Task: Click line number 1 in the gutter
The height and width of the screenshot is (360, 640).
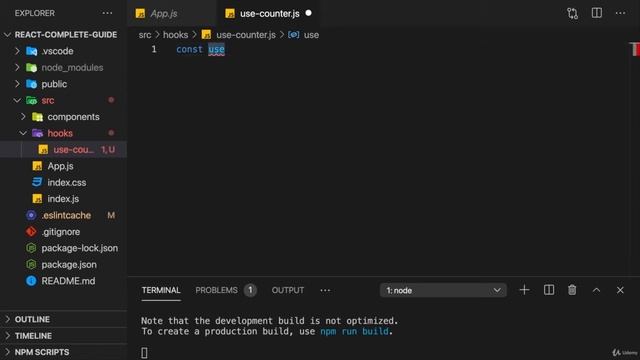Action: point(154,49)
